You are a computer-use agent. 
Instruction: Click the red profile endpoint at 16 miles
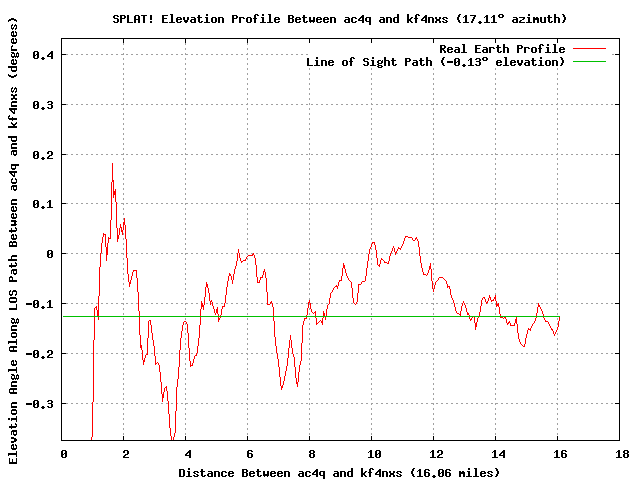coord(559,318)
